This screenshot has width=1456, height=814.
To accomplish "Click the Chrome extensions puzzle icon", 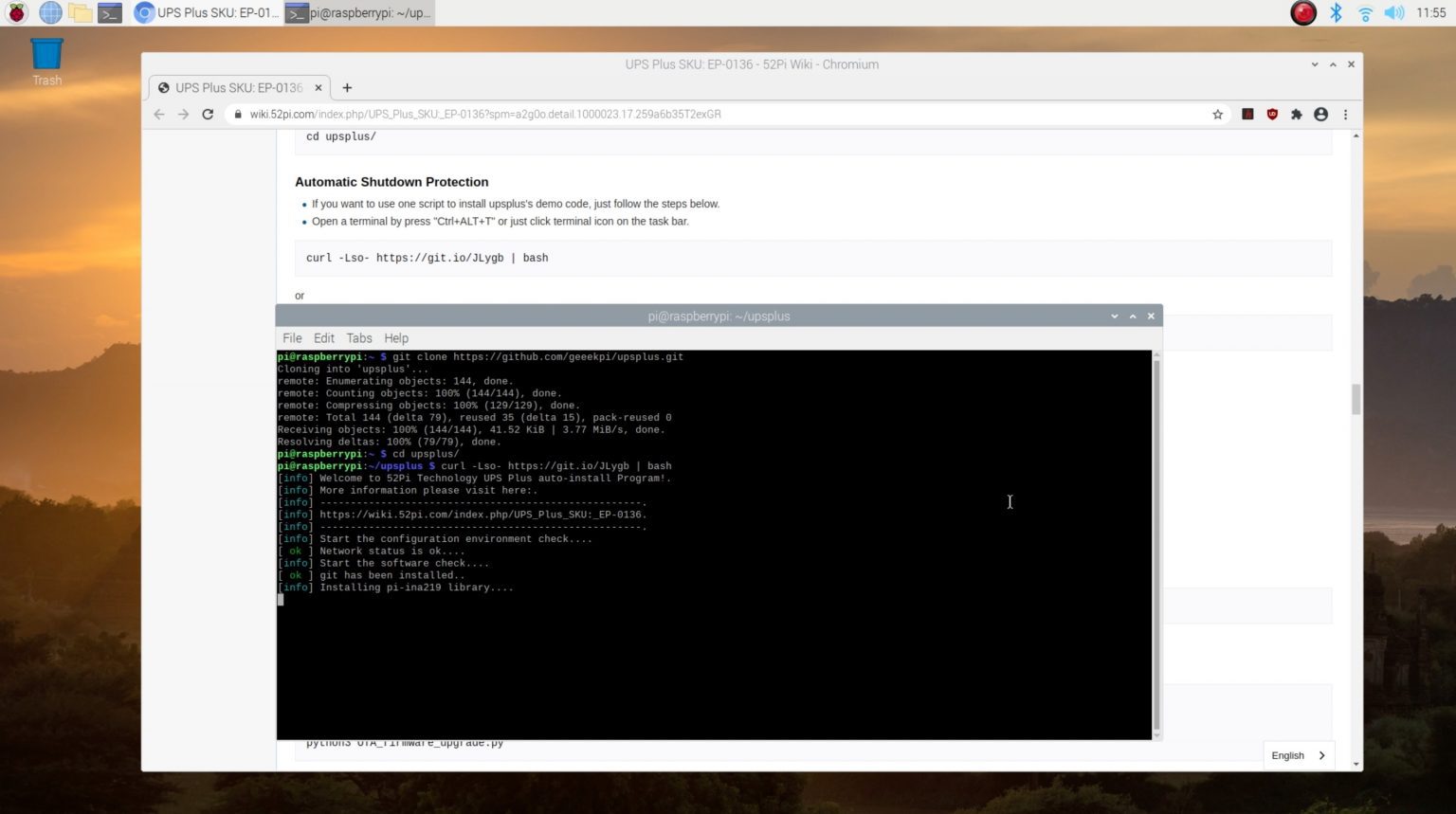I will pos(1297,114).
